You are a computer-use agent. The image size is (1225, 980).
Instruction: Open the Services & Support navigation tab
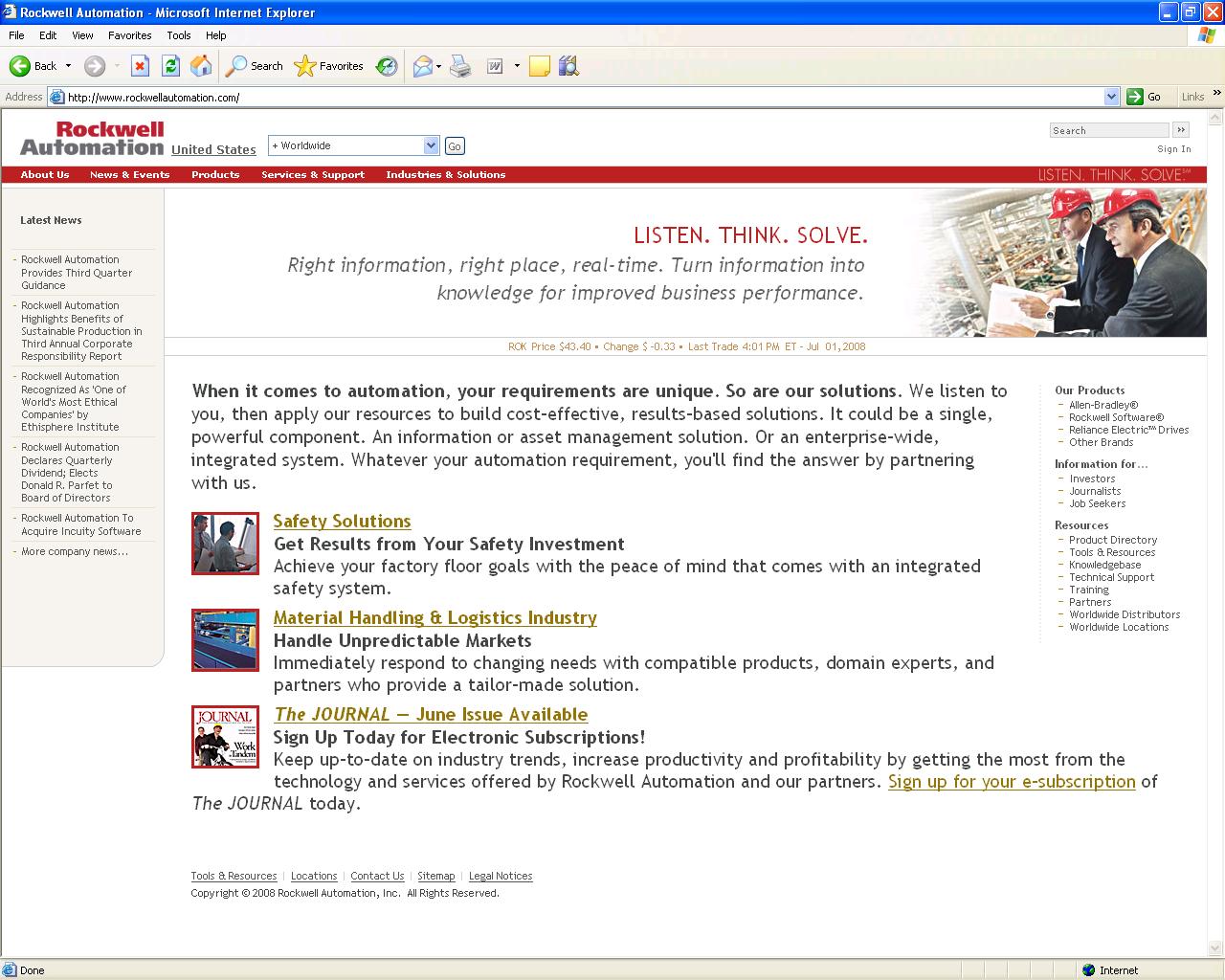313,174
